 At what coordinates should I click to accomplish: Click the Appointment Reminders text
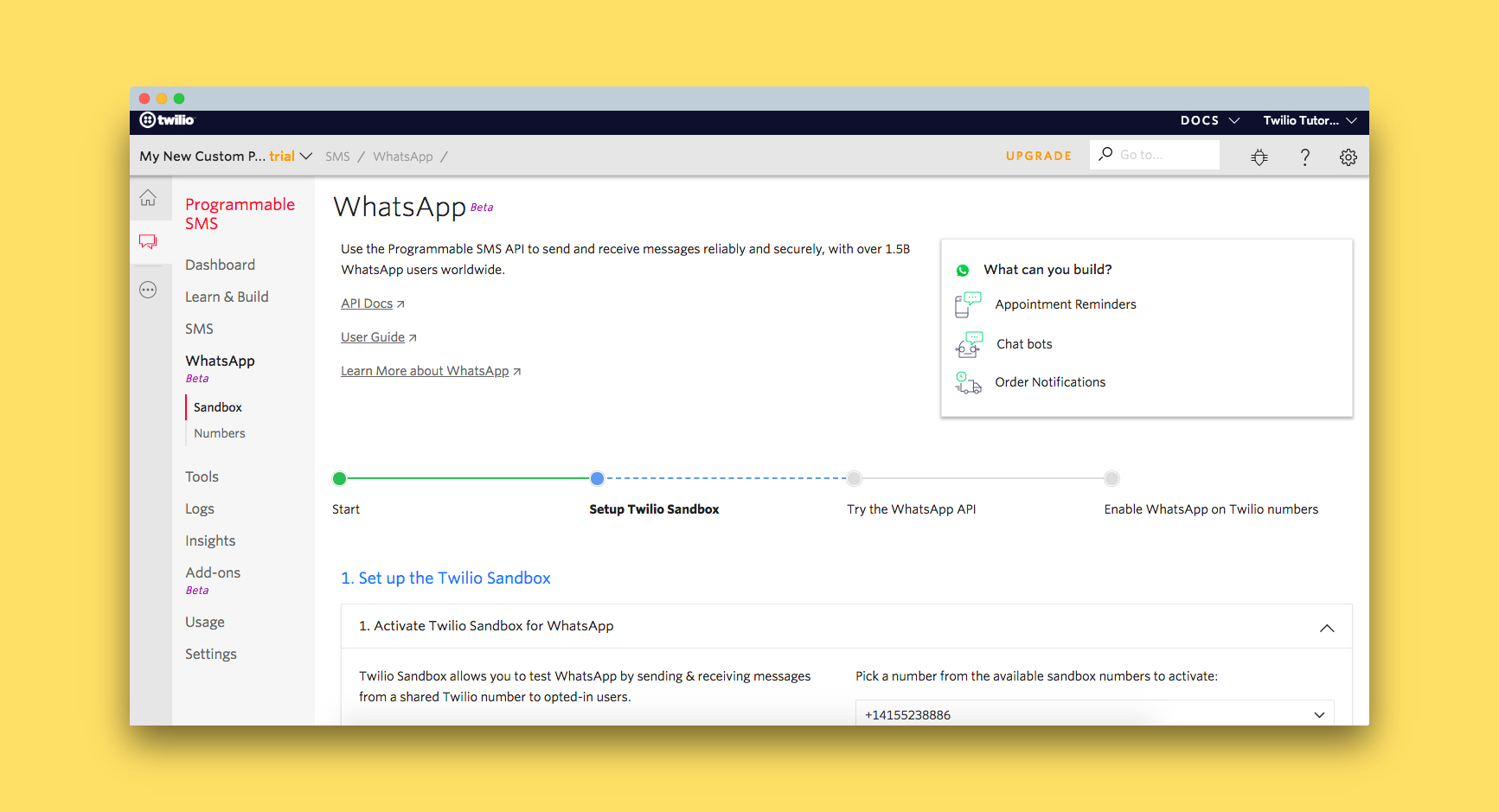[1066, 304]
